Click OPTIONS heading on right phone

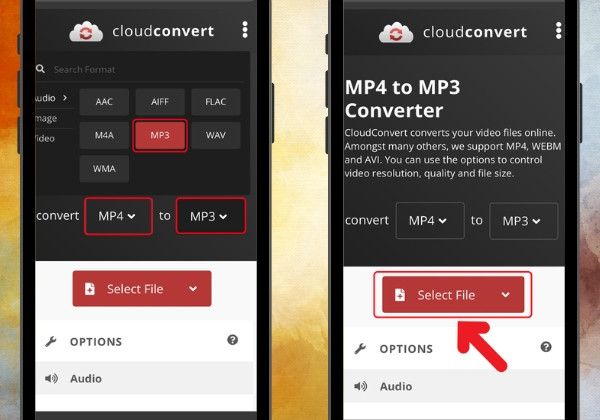pos(406,349)
